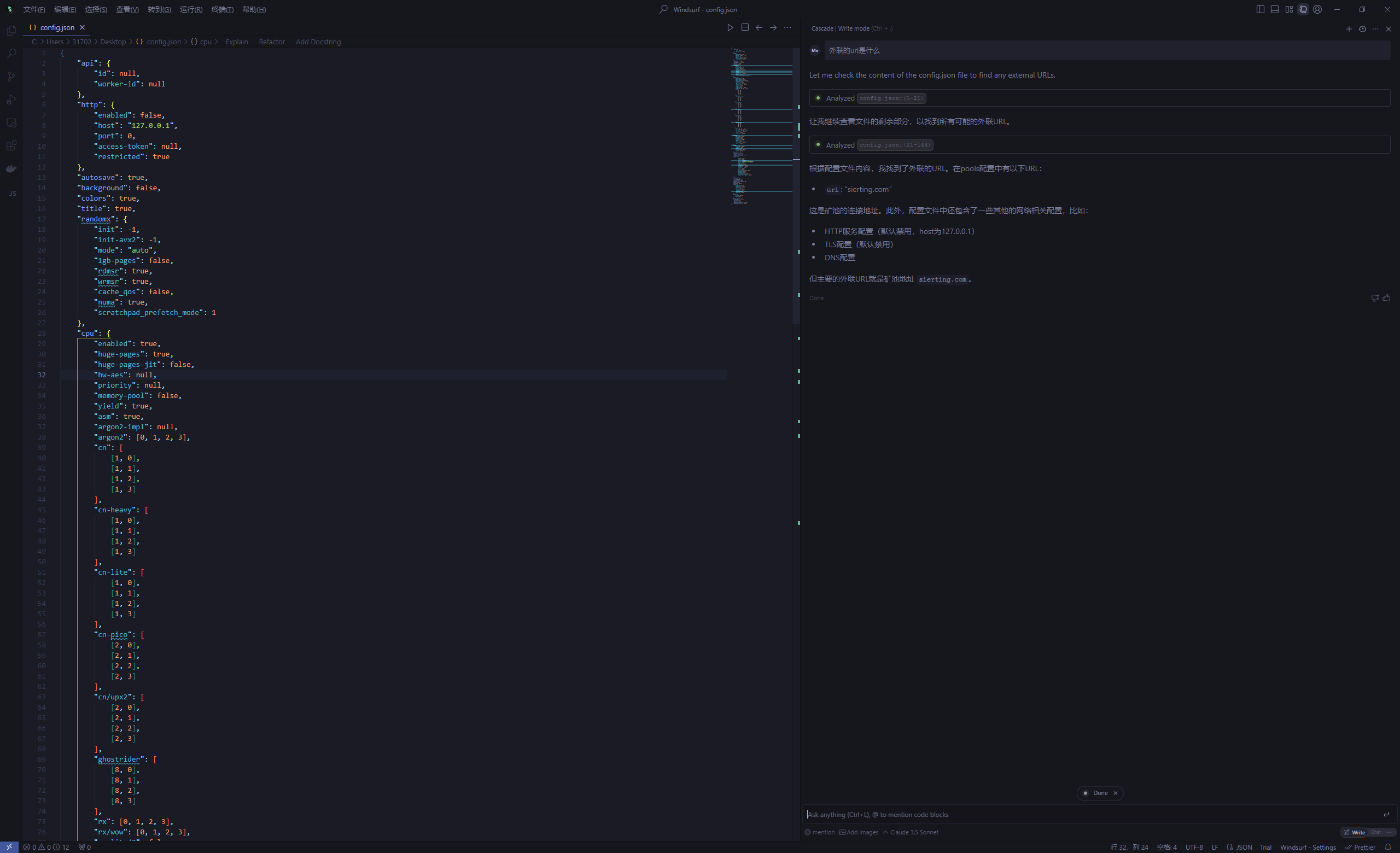
Task: Toggle the primary sidebar layout icon
Action: 1260,9
